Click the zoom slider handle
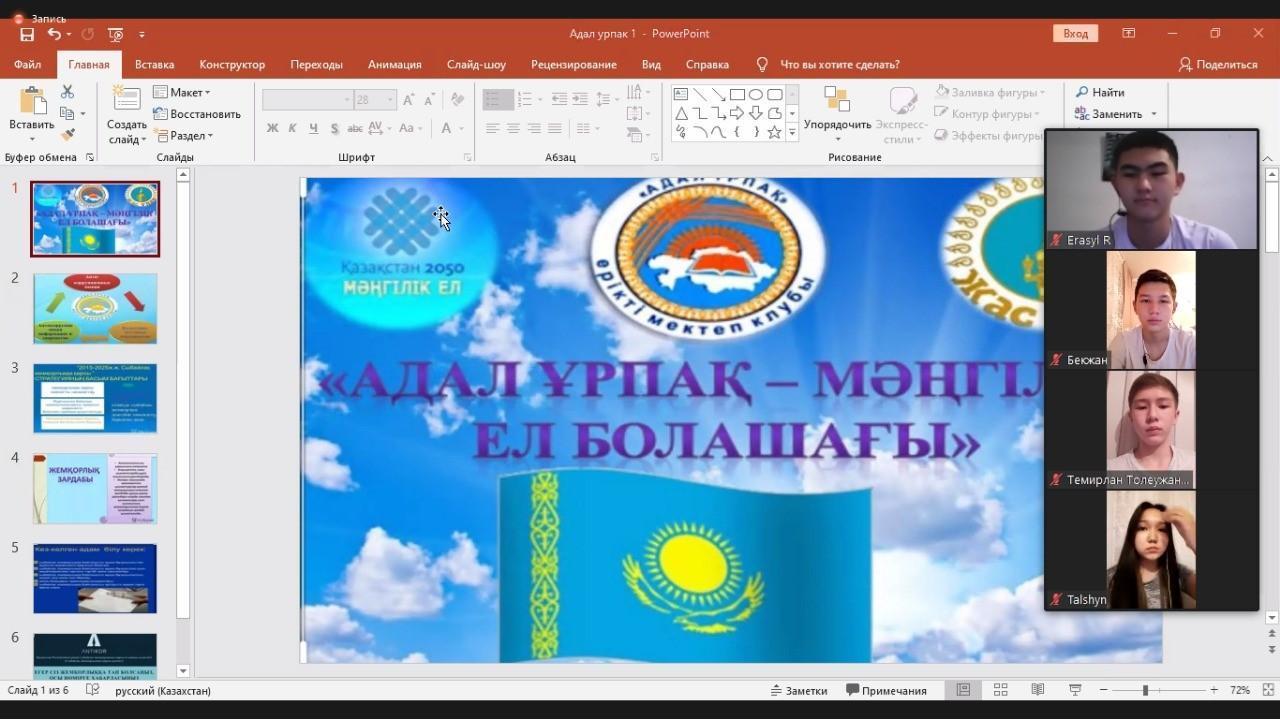 pos(1145,690)
